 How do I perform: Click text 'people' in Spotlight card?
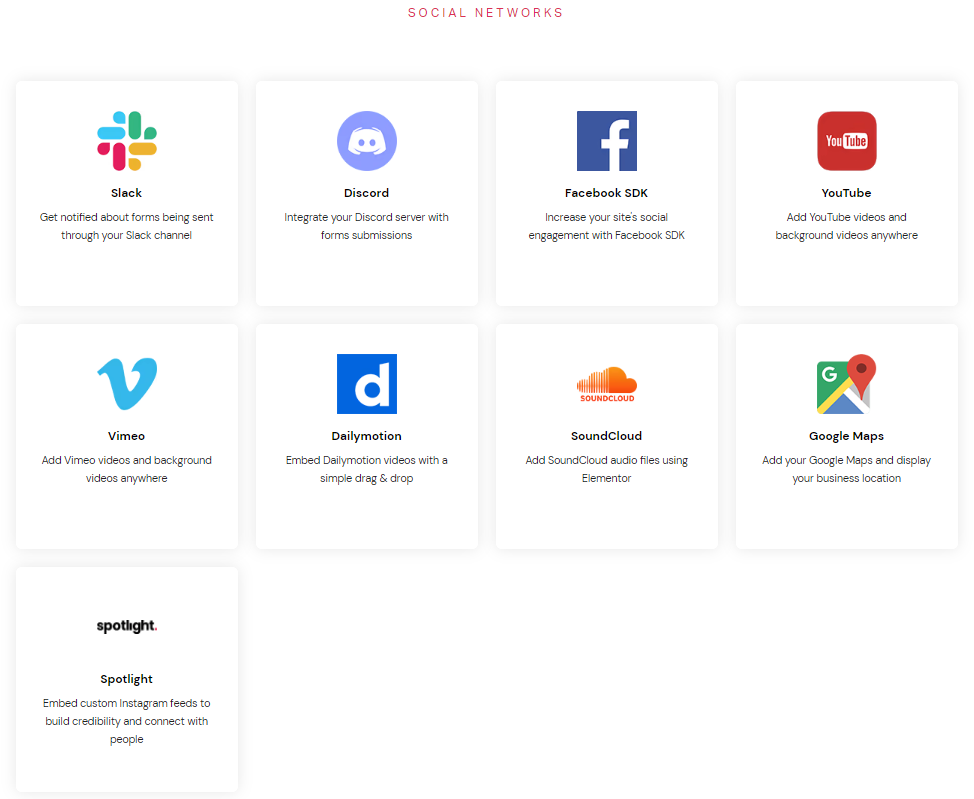click(x=127, y=739)
